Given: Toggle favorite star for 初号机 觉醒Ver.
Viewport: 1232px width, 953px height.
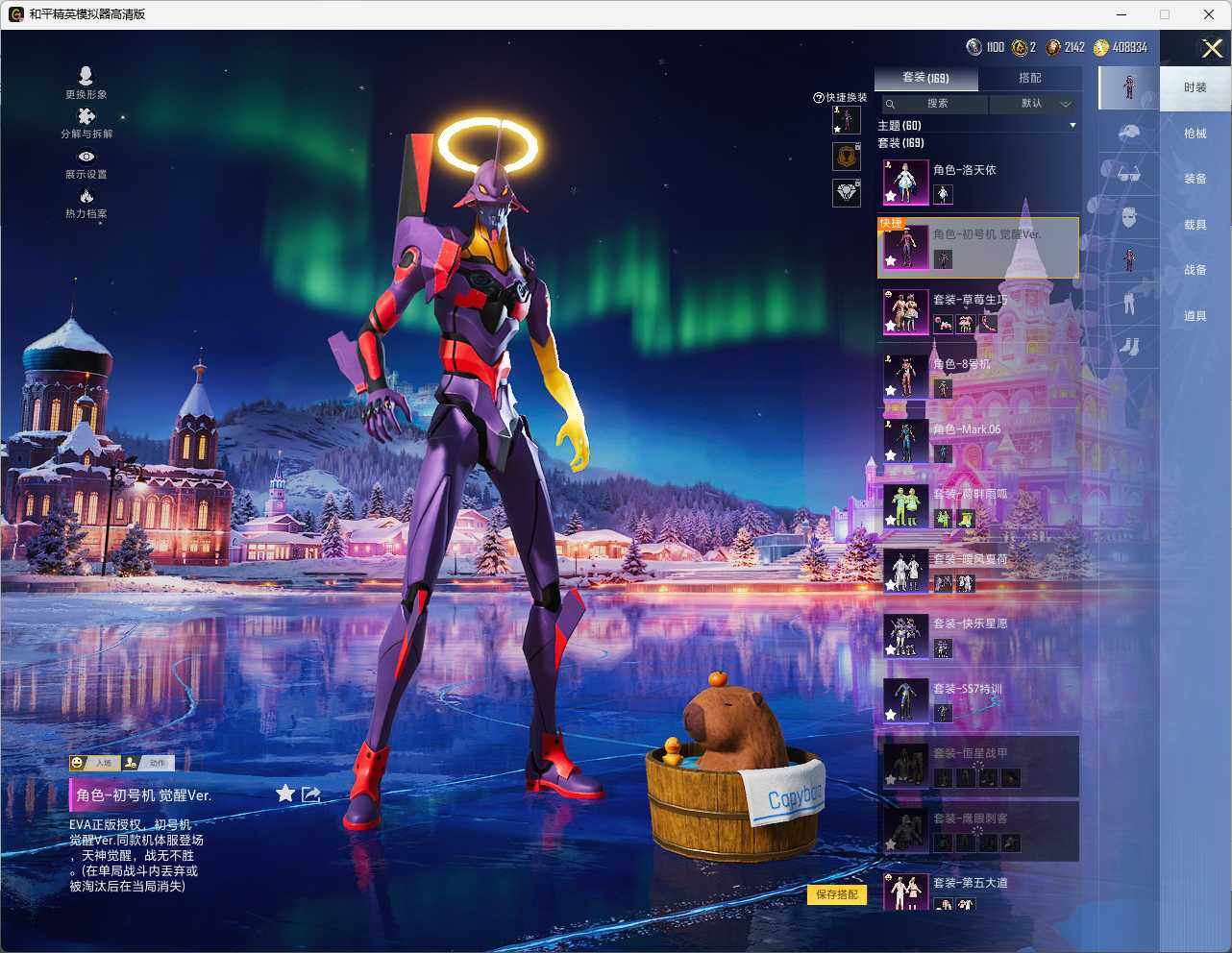Looking at the screenshot, I should 284,794.
